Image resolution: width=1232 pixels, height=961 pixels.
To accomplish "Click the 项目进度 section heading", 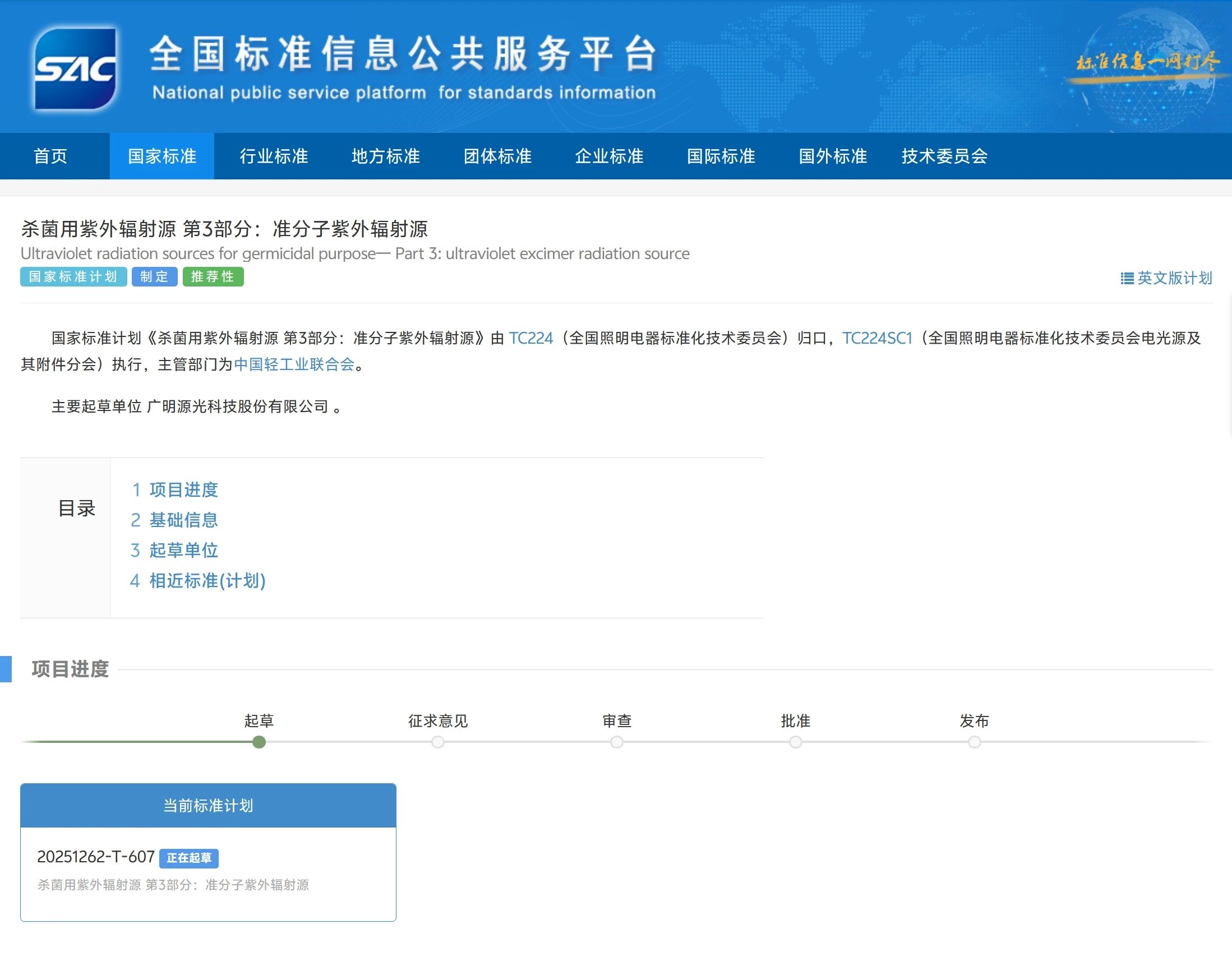I will pyautogui.click(x=70, y=669).
